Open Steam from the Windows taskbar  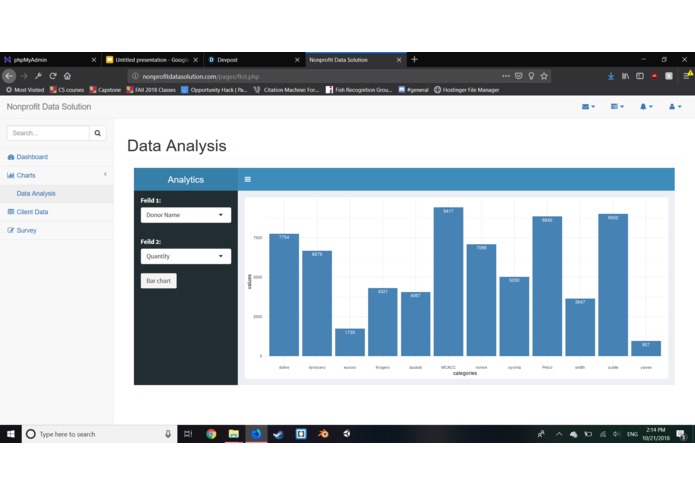278,434
